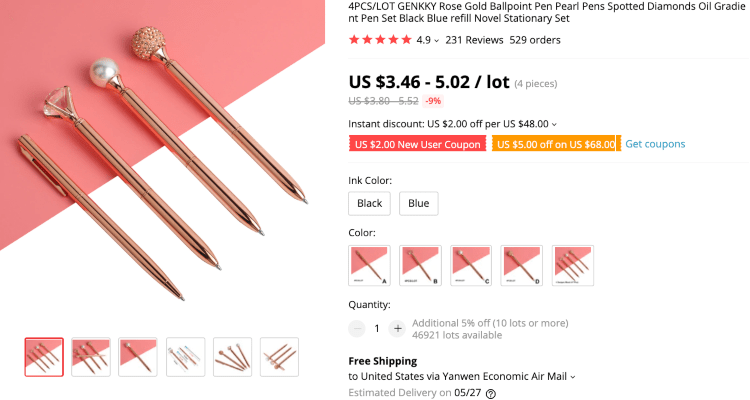The height and width of the screenshot is (400, 750).
Task: Choose color option A swatch
Action: coord(369,265)
